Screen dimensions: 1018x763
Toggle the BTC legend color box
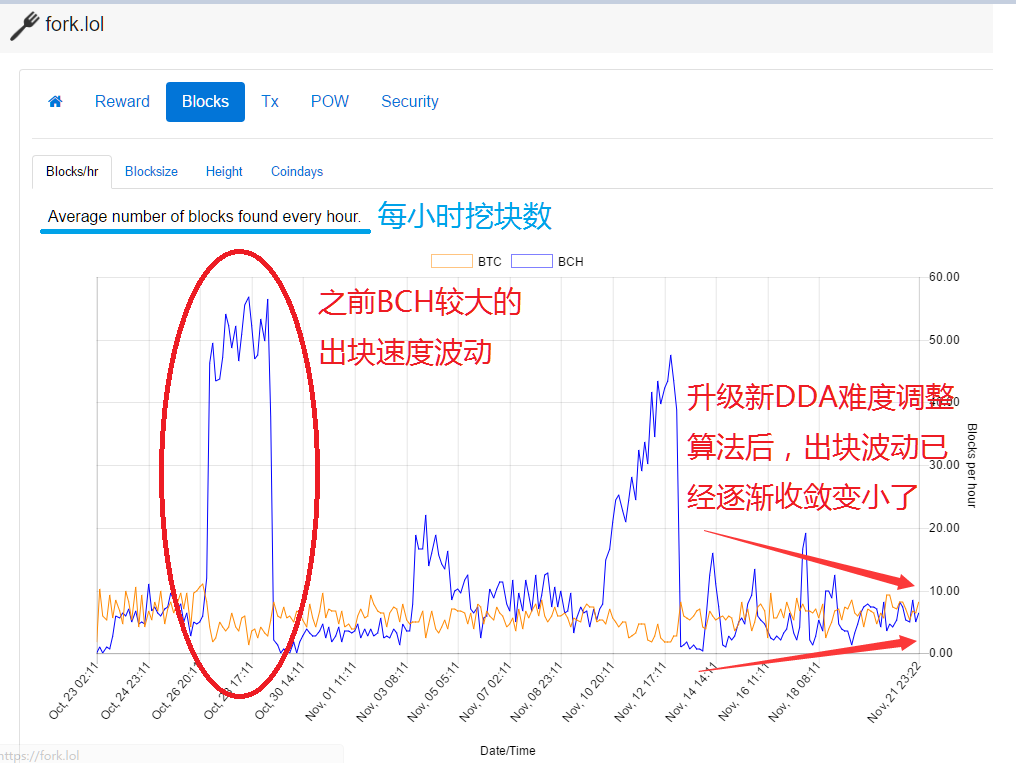pos(452,261)
